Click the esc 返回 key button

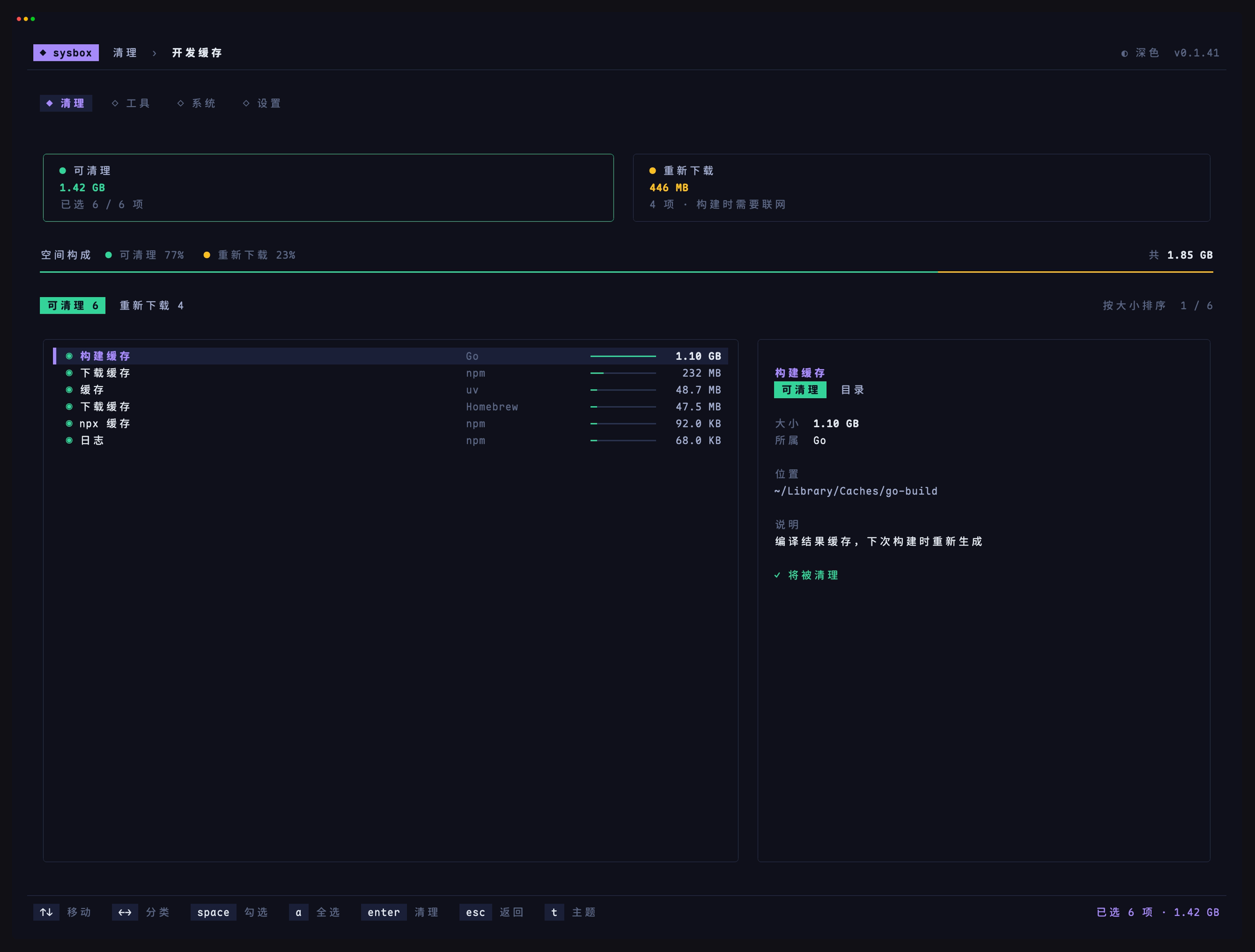pyautogui.click(x=492, y=912)
